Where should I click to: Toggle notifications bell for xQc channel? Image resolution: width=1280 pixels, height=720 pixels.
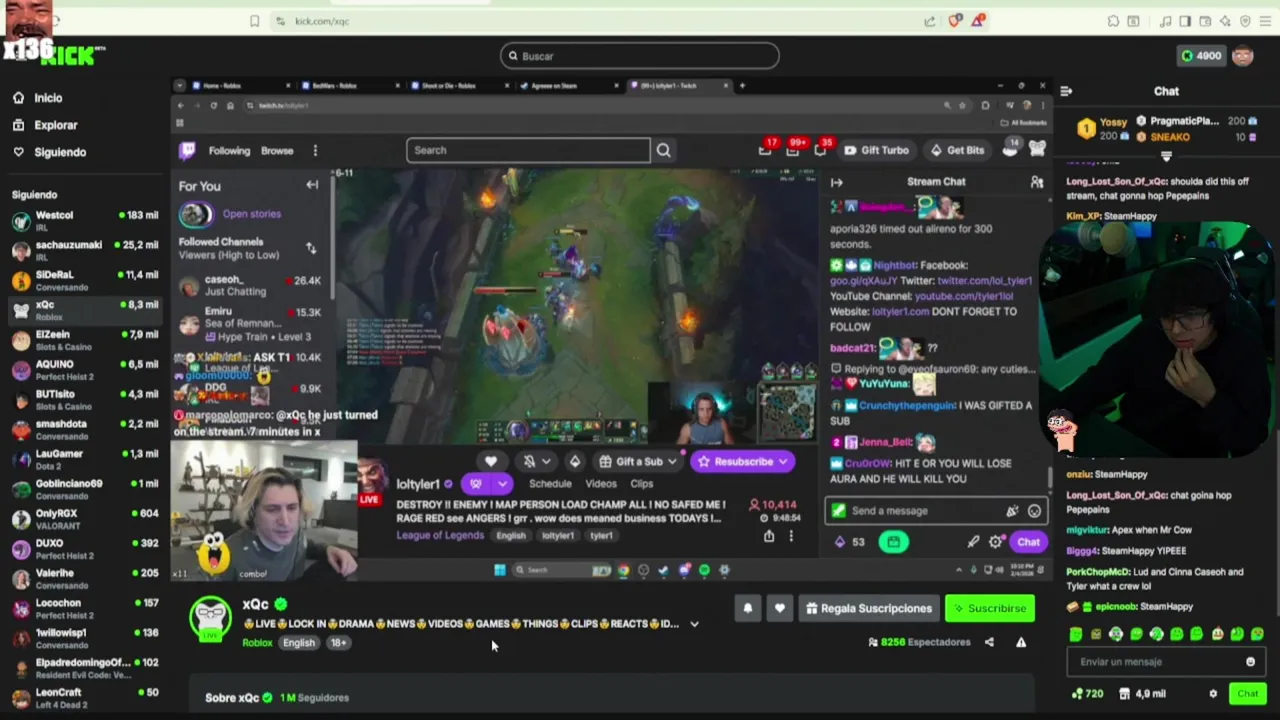click(x=747, y=608)
